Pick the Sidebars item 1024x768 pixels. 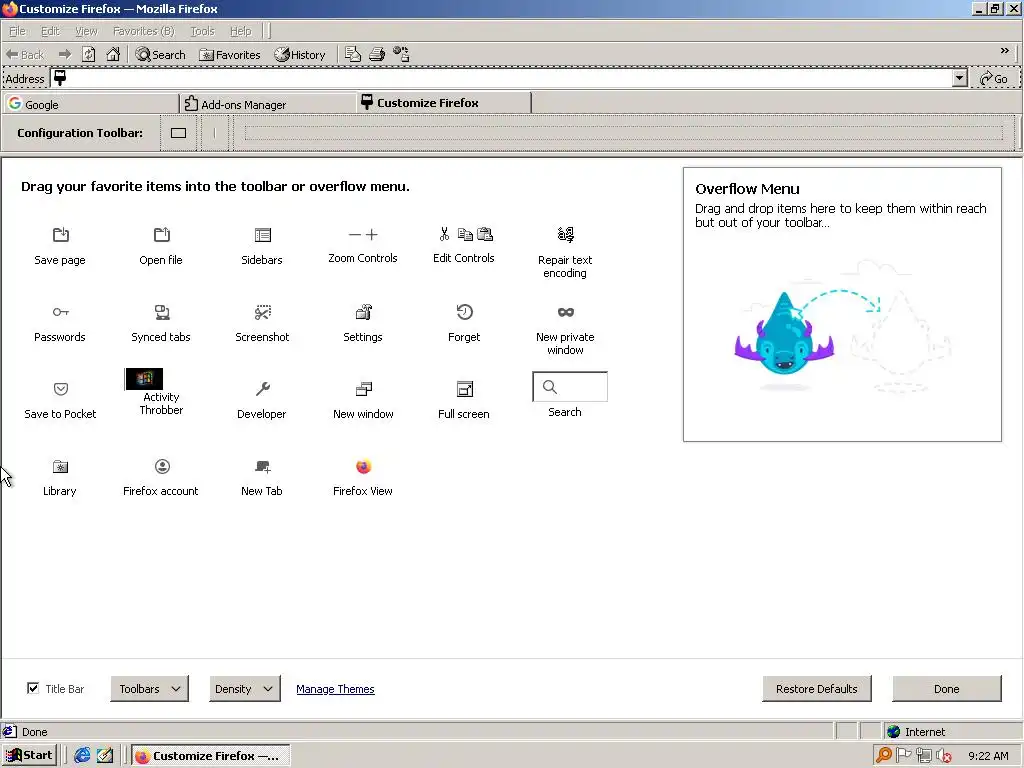click(262, 246)
